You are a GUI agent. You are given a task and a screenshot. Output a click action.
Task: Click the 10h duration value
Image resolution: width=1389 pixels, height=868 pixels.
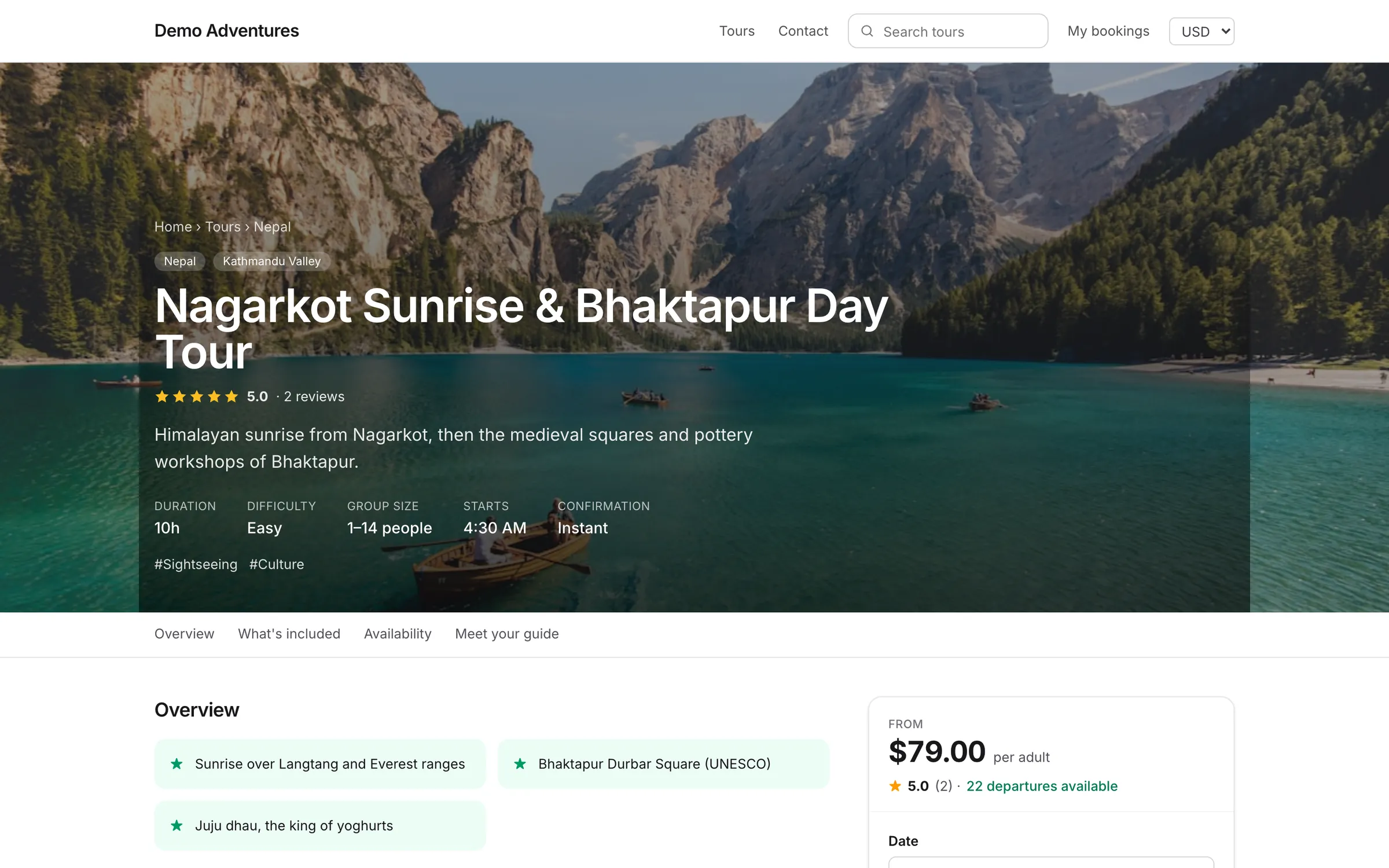point(167,528)
